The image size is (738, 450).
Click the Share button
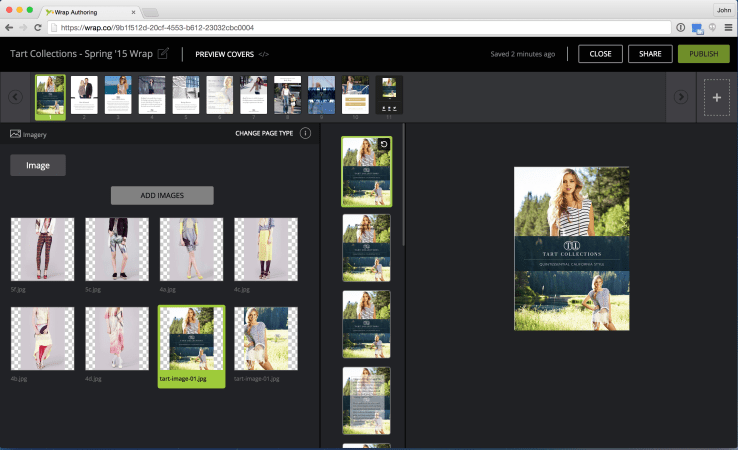649,54
